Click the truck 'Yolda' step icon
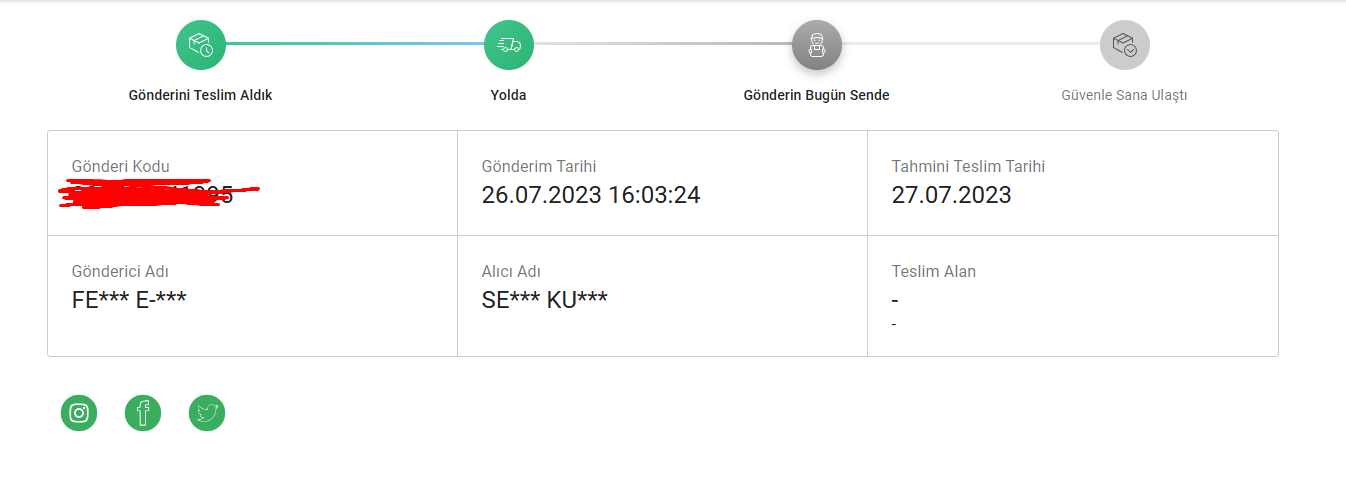Viewport: 1346px width, 493px height. (x=509, y=44)
